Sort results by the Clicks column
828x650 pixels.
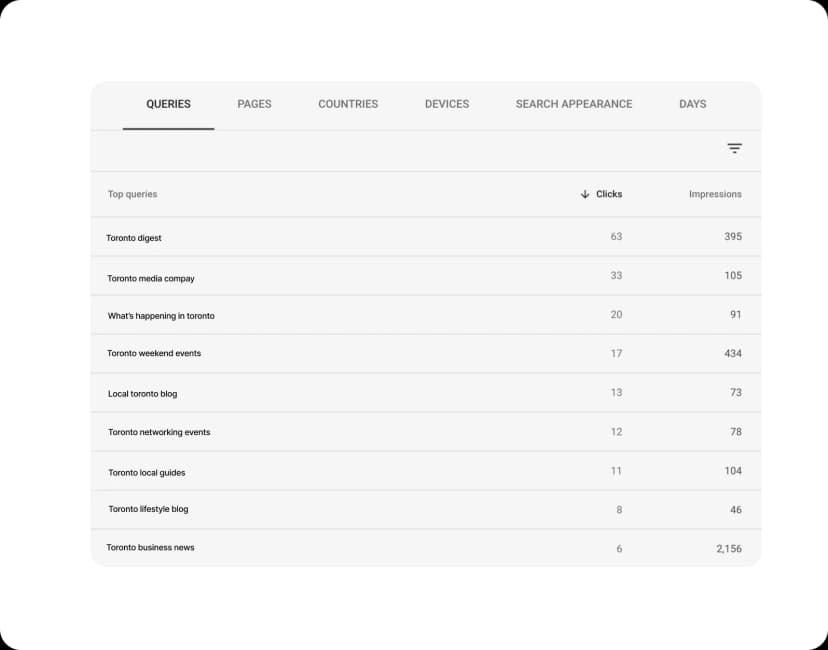point(608,194)
